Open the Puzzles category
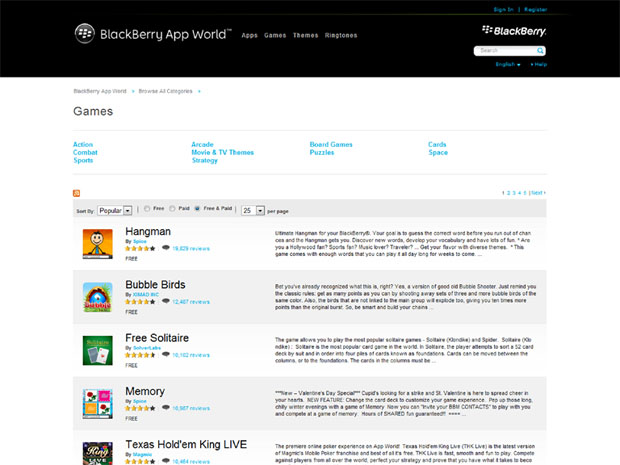The height and width of the screenshot is (465, 620). point(322,152)
